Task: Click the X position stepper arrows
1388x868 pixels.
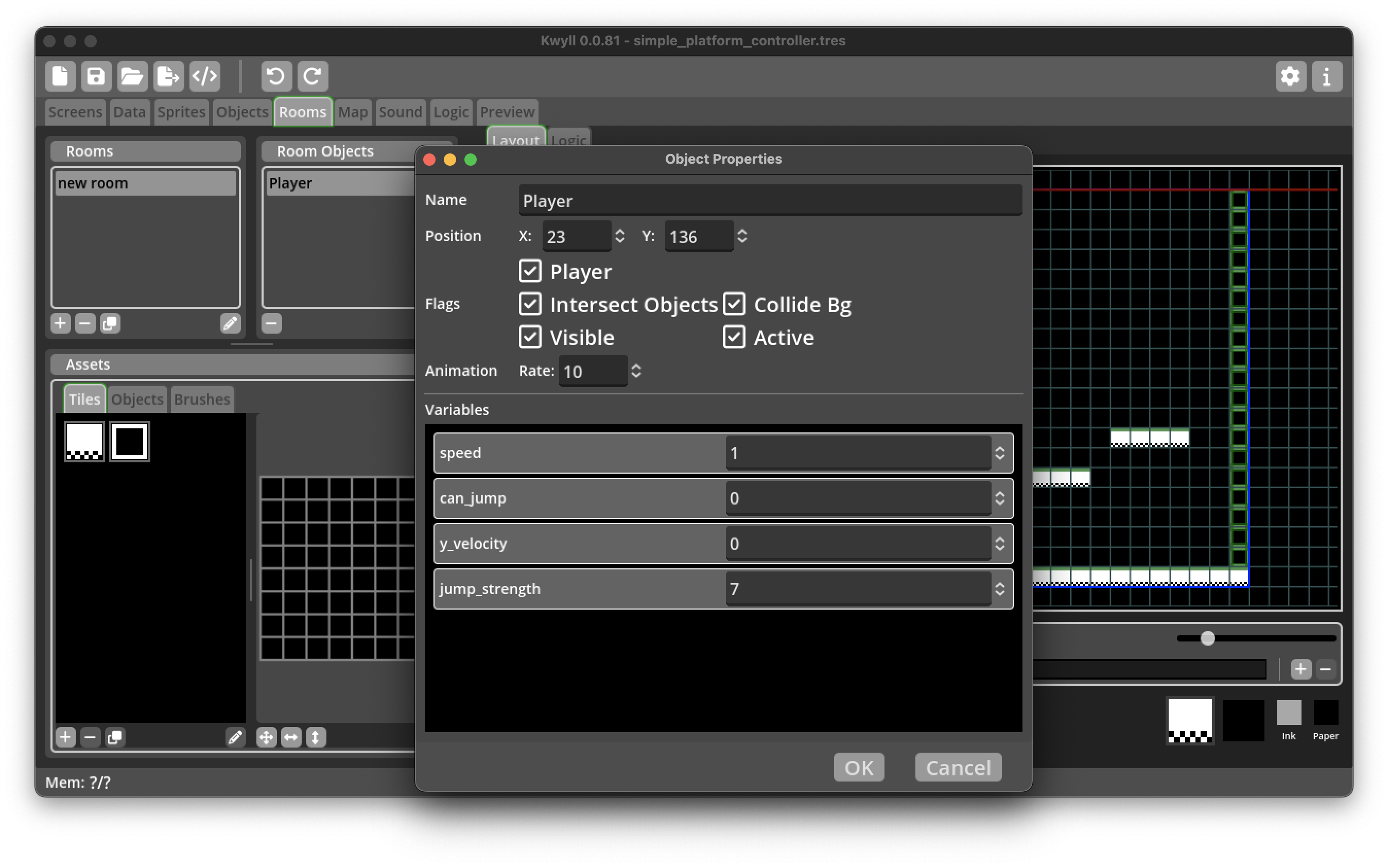Action: 619,236
